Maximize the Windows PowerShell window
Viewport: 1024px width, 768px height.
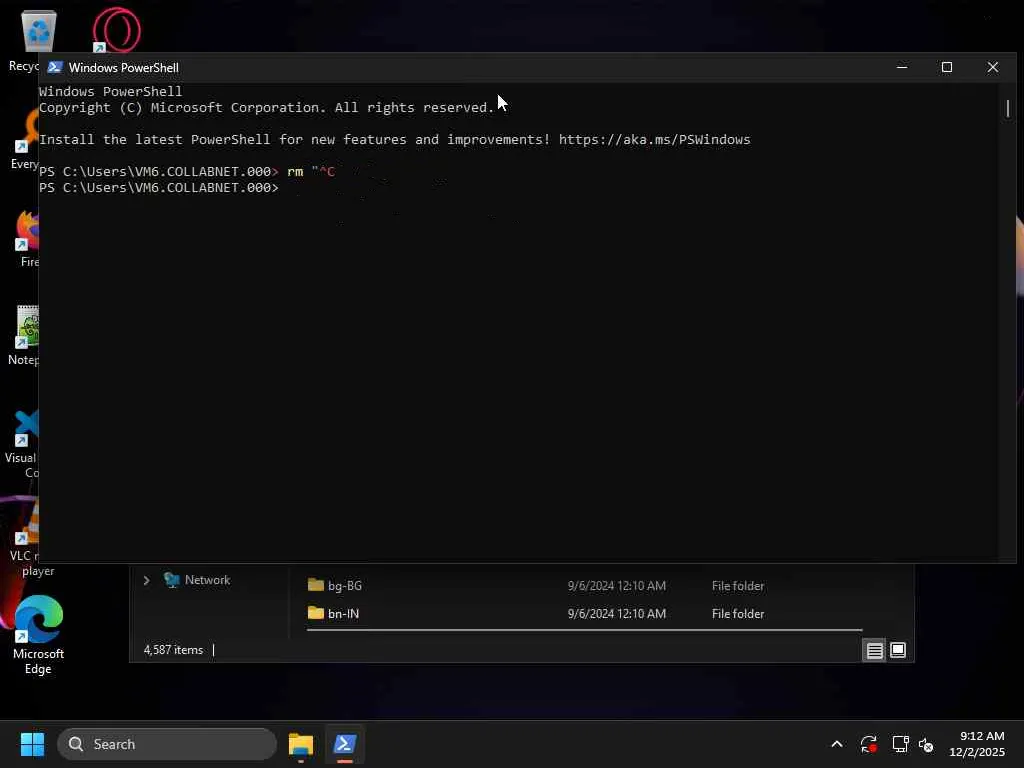click(x=947, y=67)
